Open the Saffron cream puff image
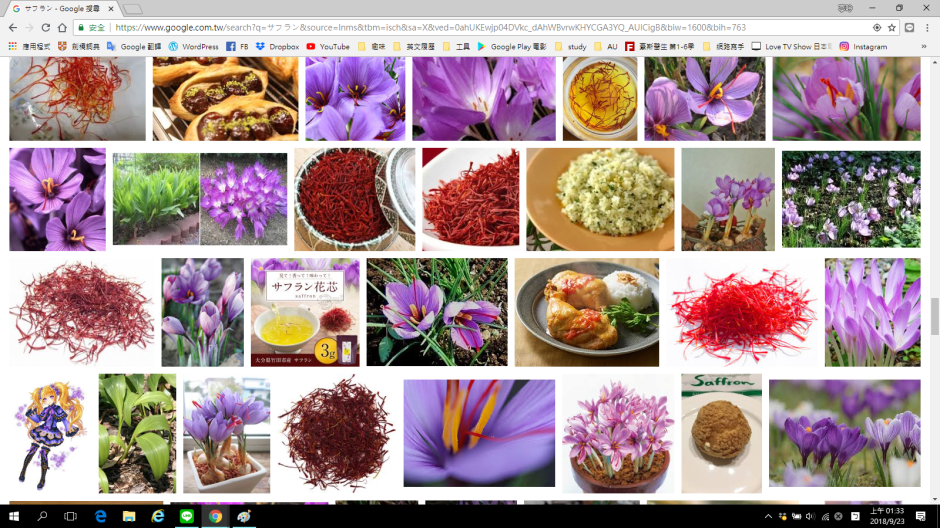The height and width of the screenshot is (528, 940). pos(722,434)
